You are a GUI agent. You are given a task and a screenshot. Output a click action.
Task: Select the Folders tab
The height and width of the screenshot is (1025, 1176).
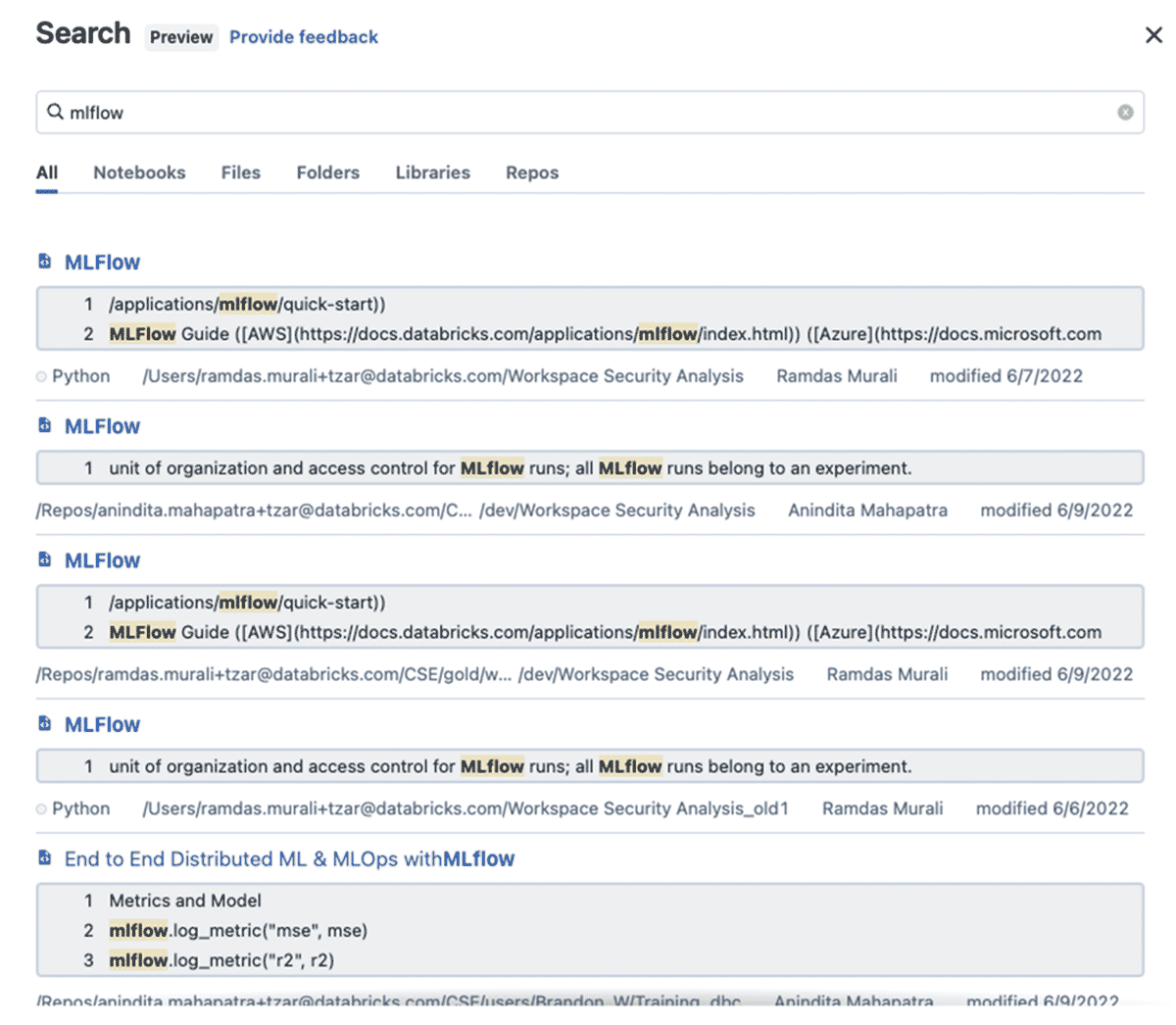pos(327,172)
